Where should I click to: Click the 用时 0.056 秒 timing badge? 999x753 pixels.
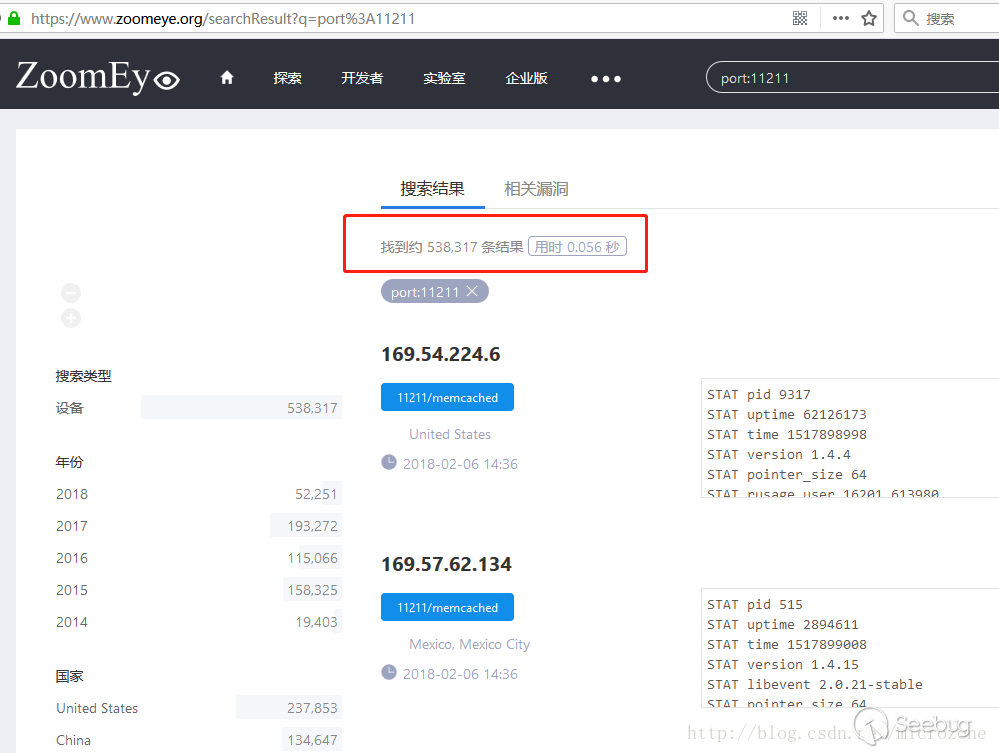pyautogui.click(x=577, y=247)
